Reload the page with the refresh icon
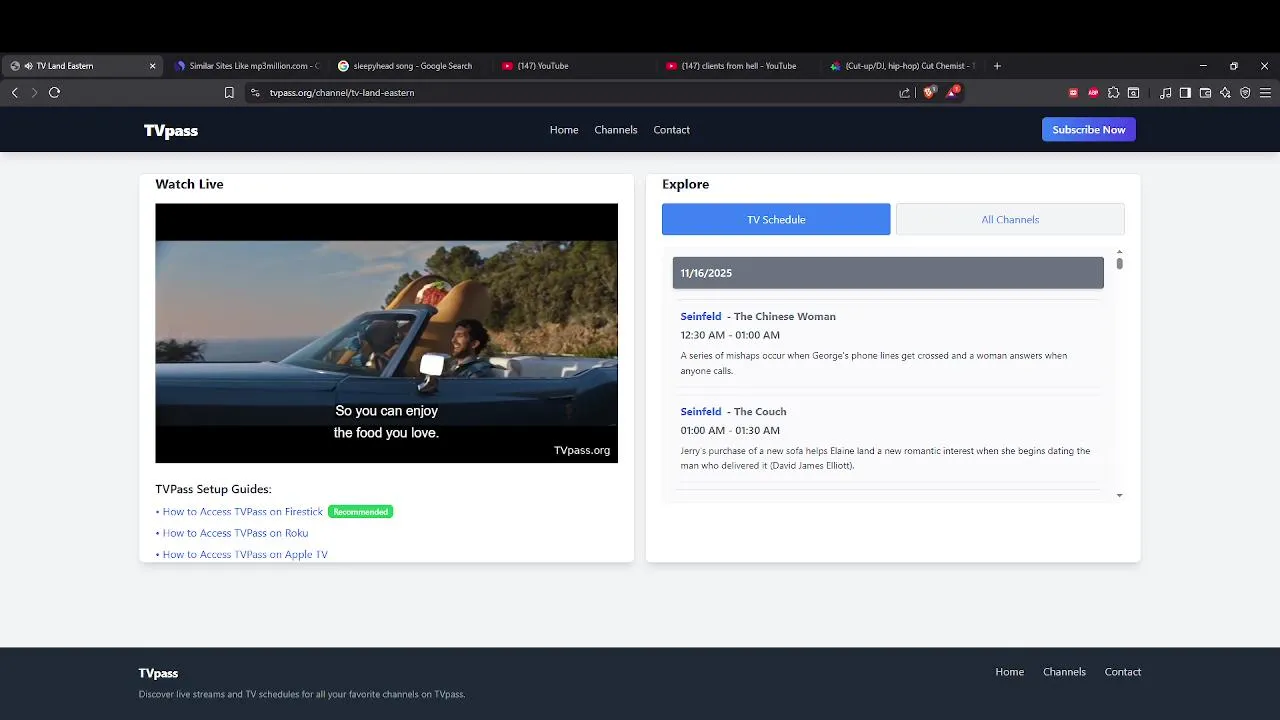The width and height of the screenshot is (1280, 720). [x=55, y=92]
